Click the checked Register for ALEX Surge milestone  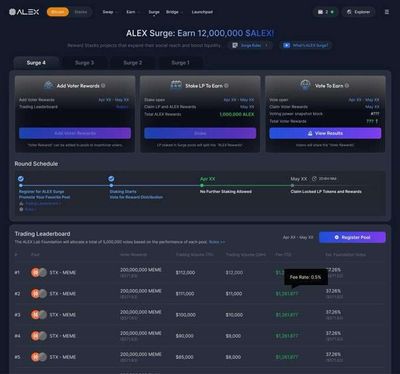pyautogui.click(x=21, y=179)
